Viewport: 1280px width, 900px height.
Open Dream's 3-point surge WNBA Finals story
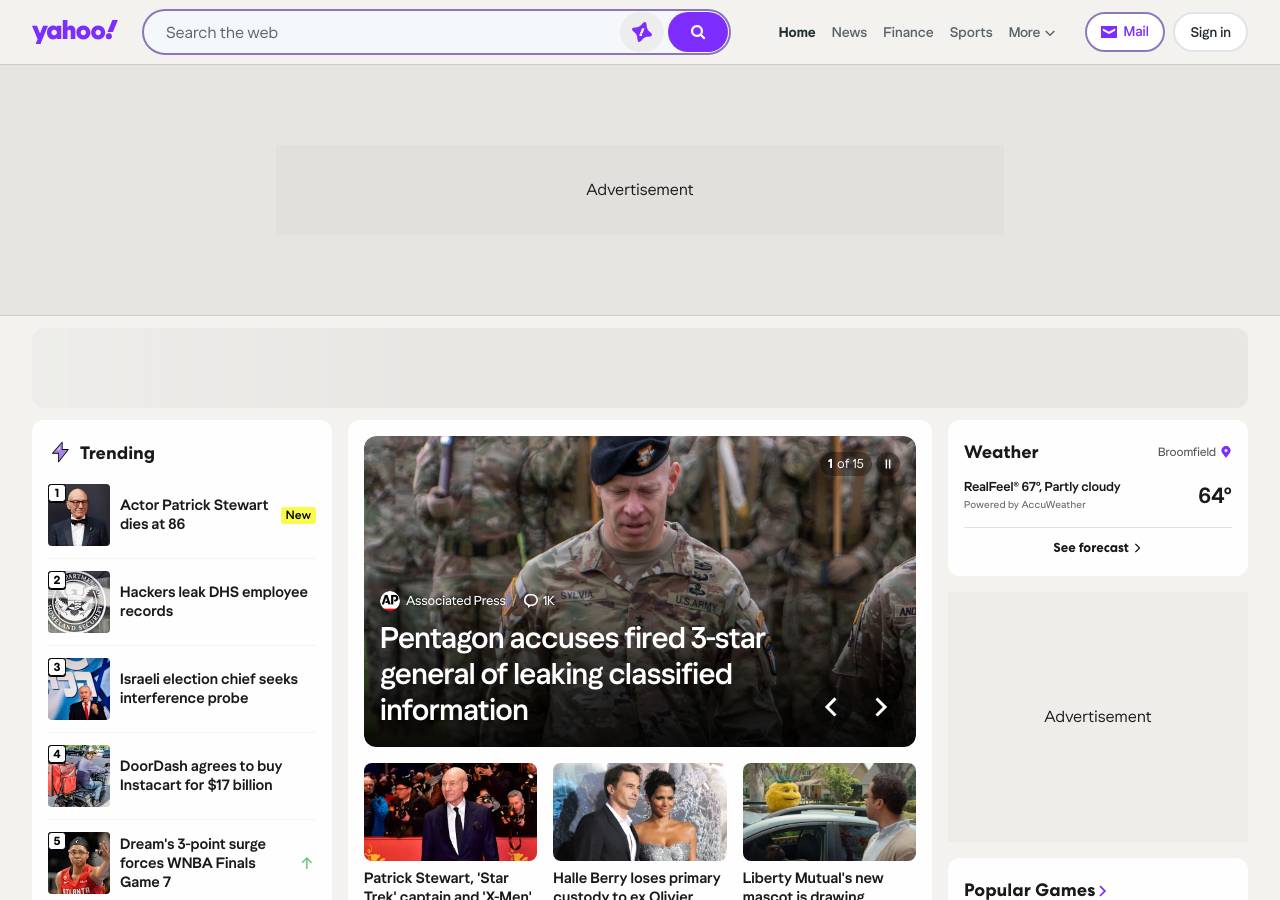[x=193, y=862]
